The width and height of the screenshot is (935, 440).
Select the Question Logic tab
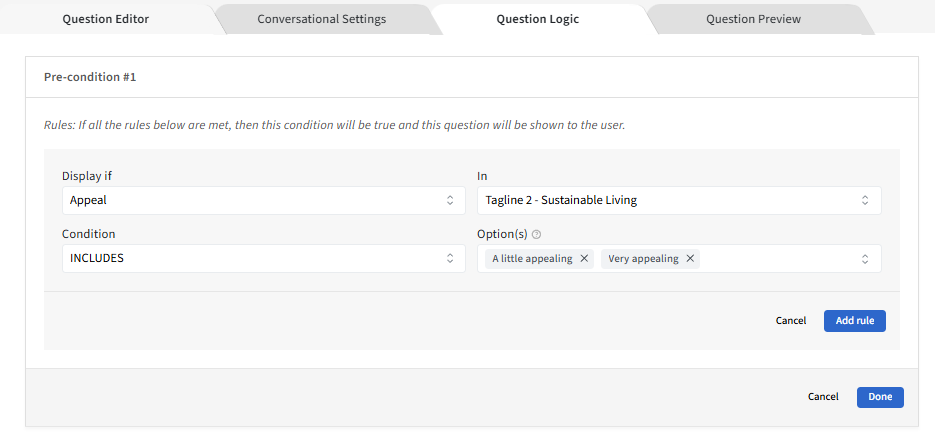tap(537, 19)
